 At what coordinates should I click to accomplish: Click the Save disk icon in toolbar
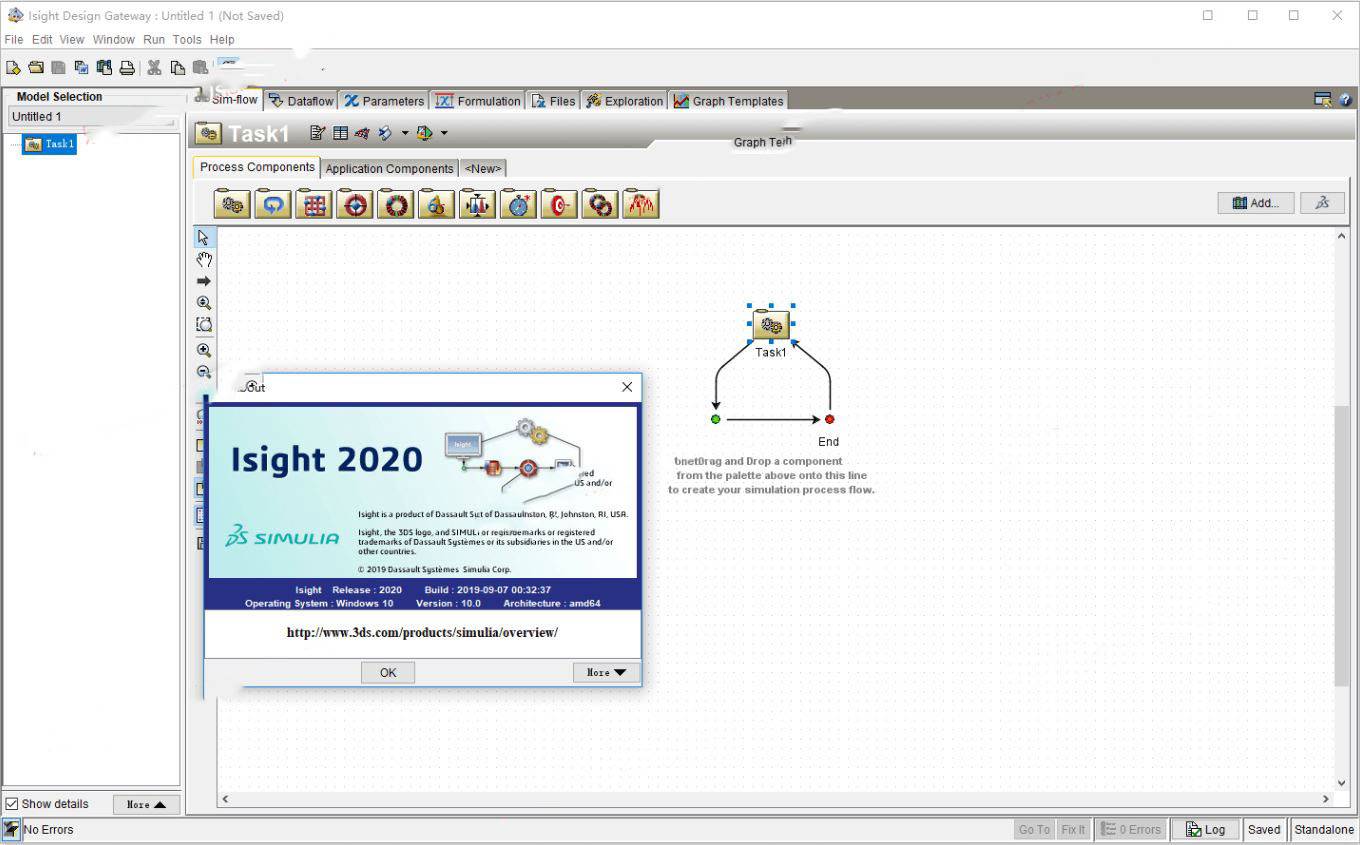tap(58, 68)
